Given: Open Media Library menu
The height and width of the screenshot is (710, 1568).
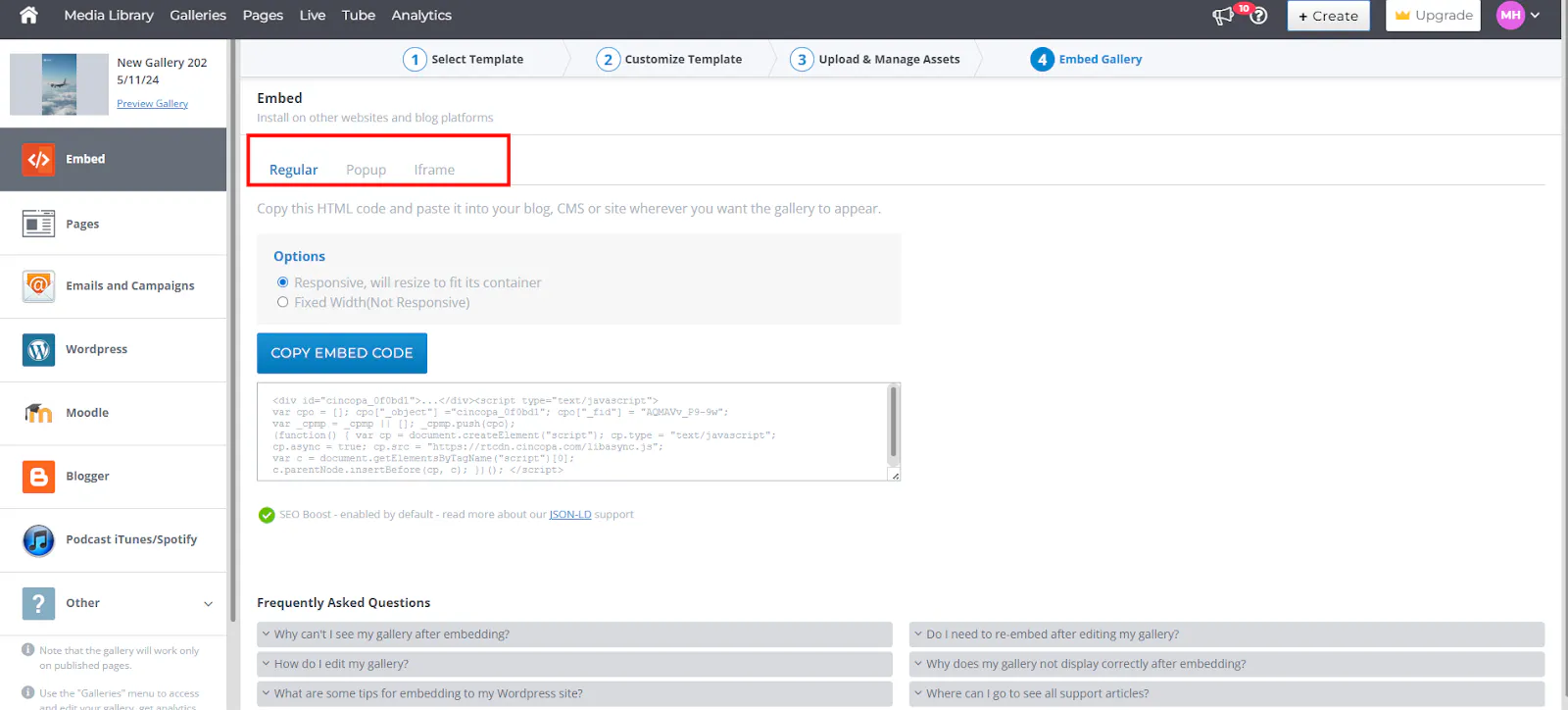Looking at the screenshot, I should click(109, 16).
